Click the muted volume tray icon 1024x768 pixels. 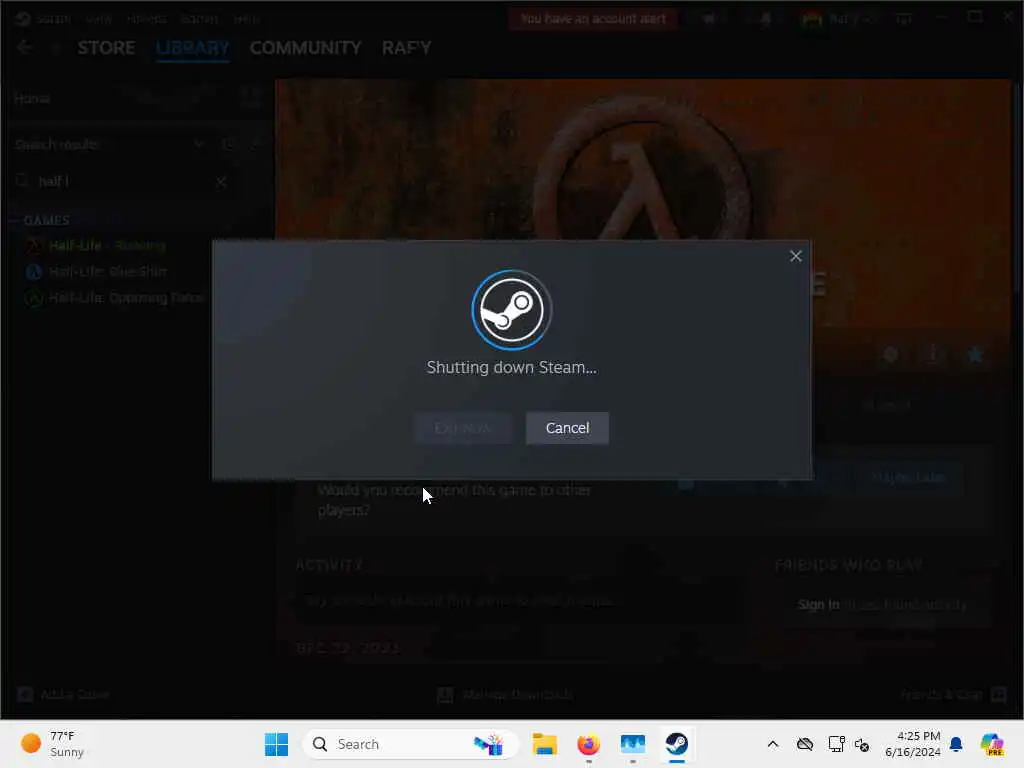pos(862,744)
